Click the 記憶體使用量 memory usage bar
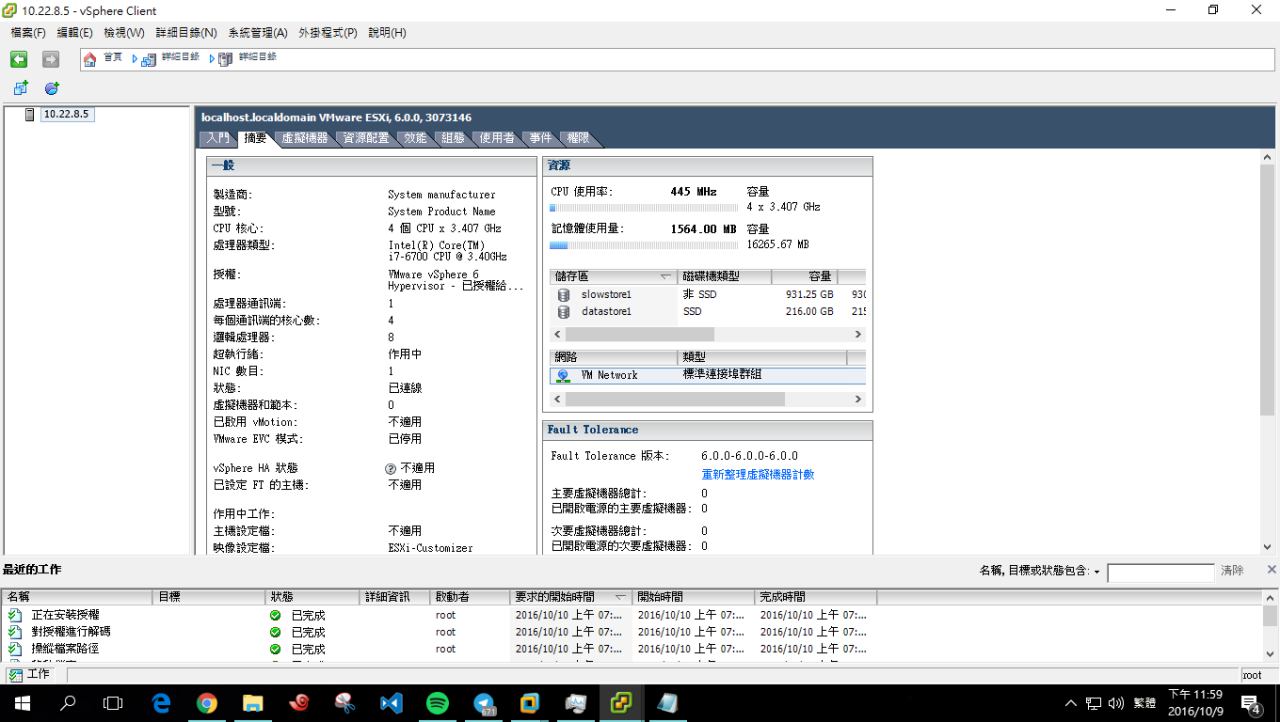The width and height of the screenshot is (1280, 722). click(x=645, y=245)
